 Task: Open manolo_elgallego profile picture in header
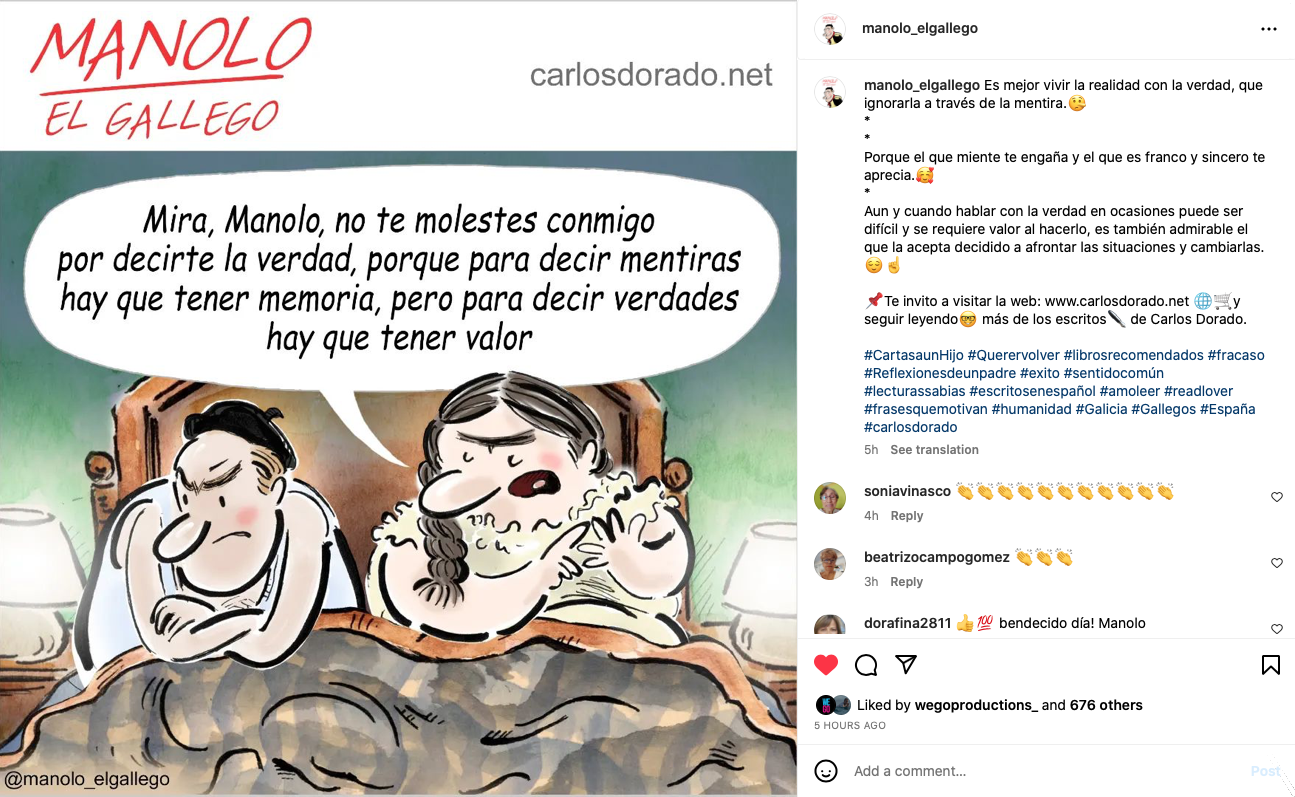pos(830,29)
